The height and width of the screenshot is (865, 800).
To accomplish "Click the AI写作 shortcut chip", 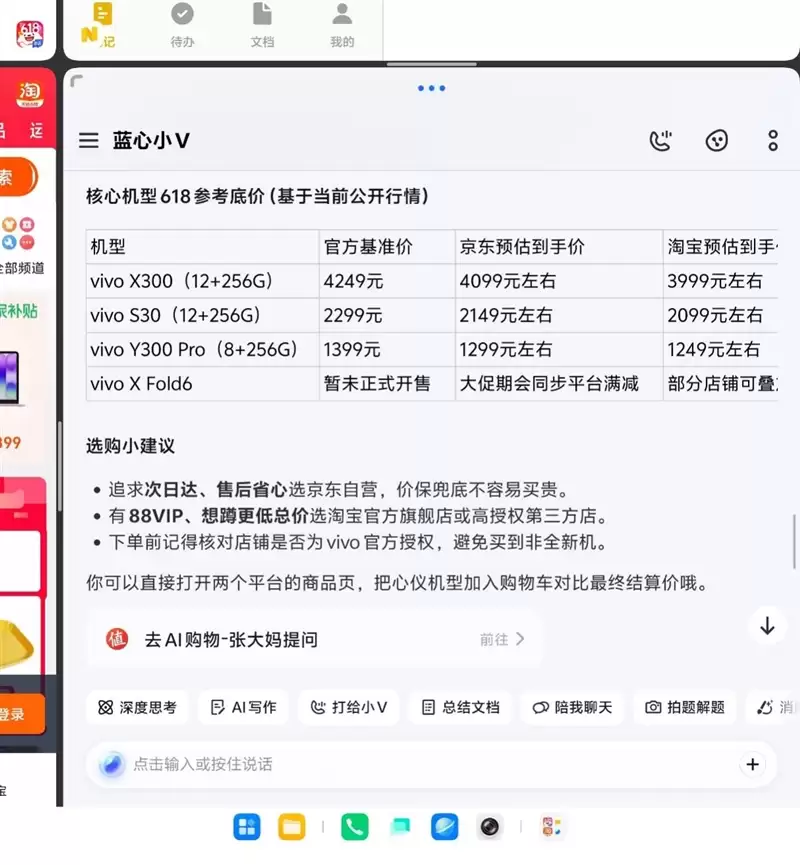I will click(x=243, y=707).
